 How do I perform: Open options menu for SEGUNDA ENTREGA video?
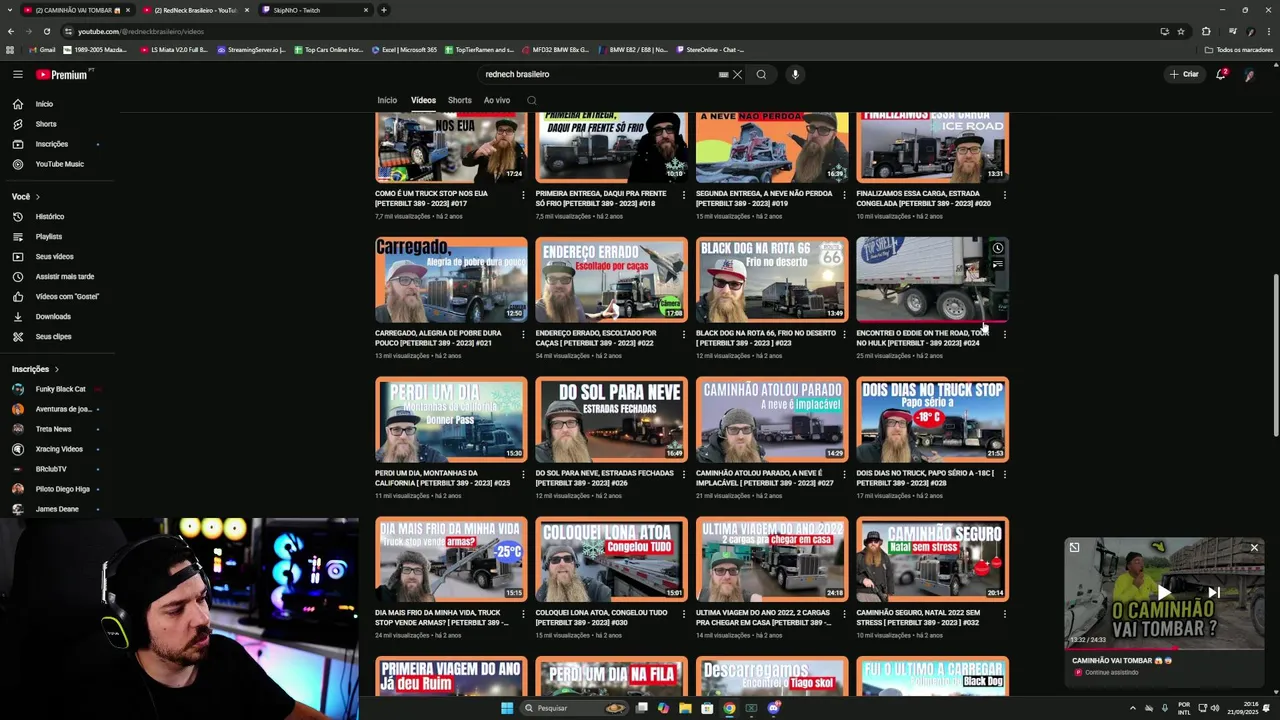[844, 195]
